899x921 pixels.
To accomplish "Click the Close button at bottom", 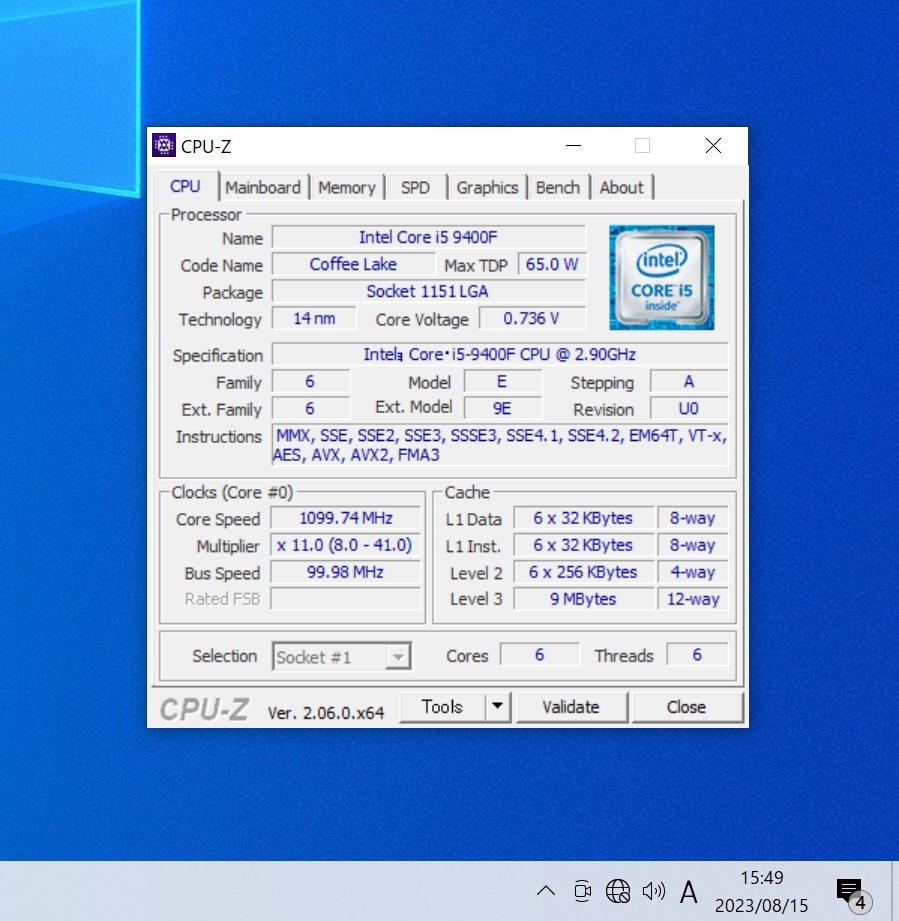I will coord(686,707).
